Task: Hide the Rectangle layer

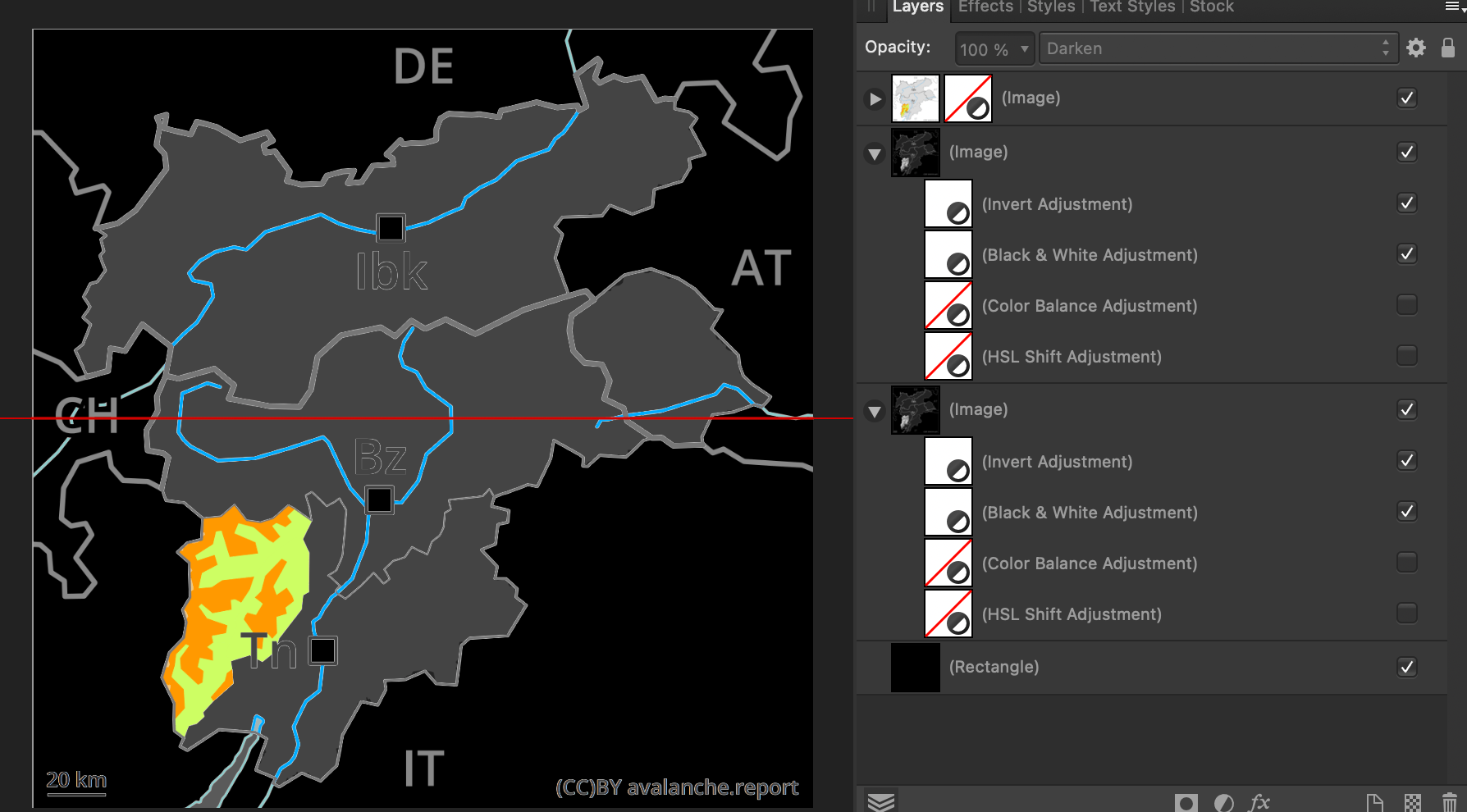Action: point(1407,667)
